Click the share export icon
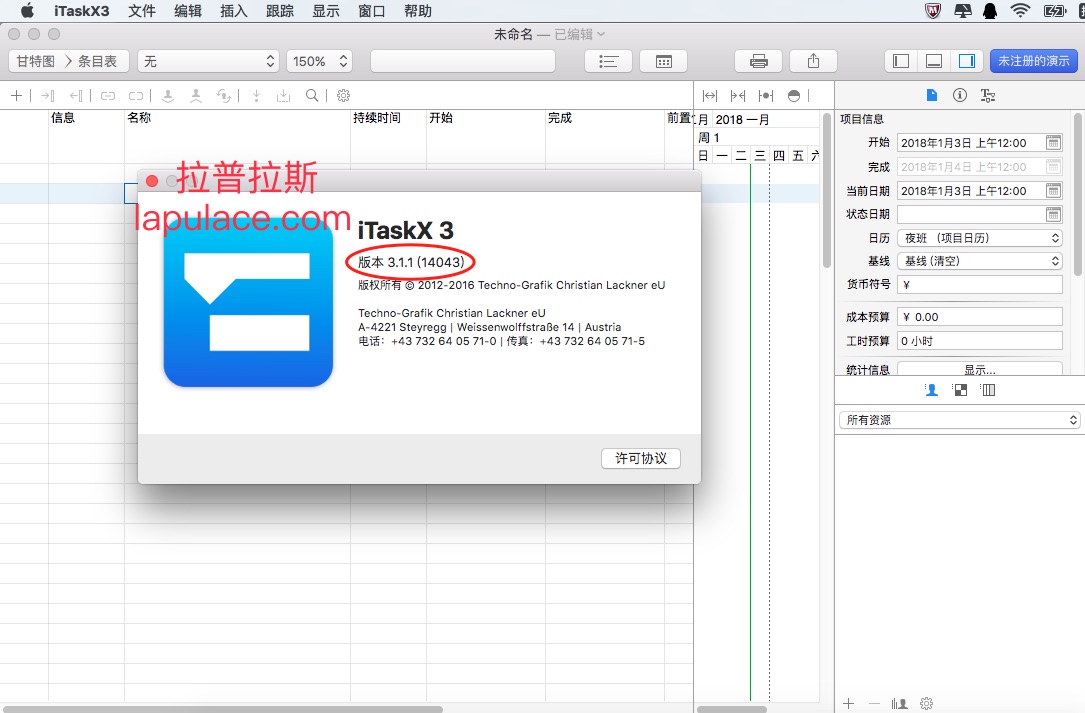The width and height of the screenshot is (1085, 713). pos(813,62)
